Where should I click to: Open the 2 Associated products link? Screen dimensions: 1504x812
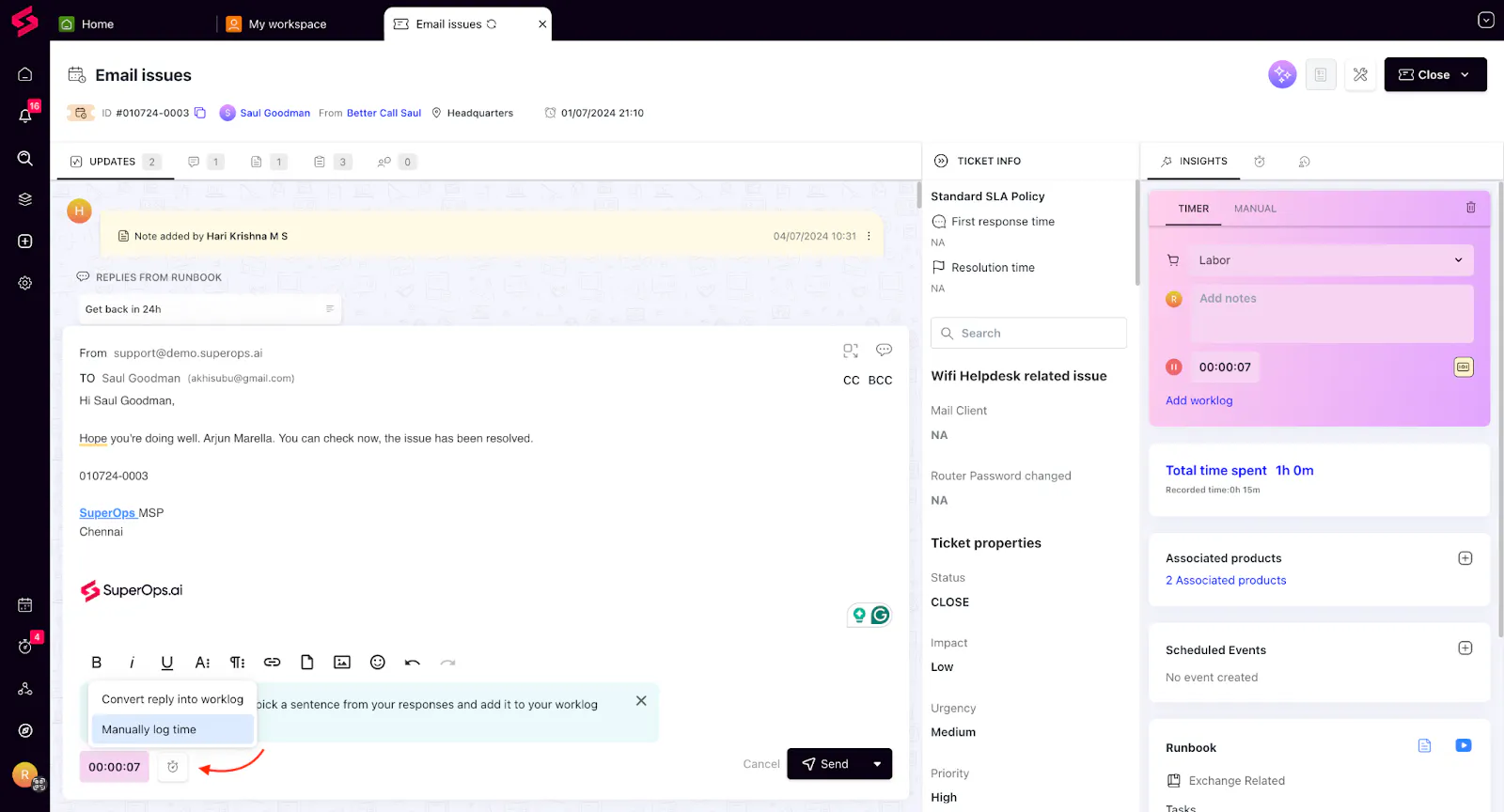click(1226, 581)
